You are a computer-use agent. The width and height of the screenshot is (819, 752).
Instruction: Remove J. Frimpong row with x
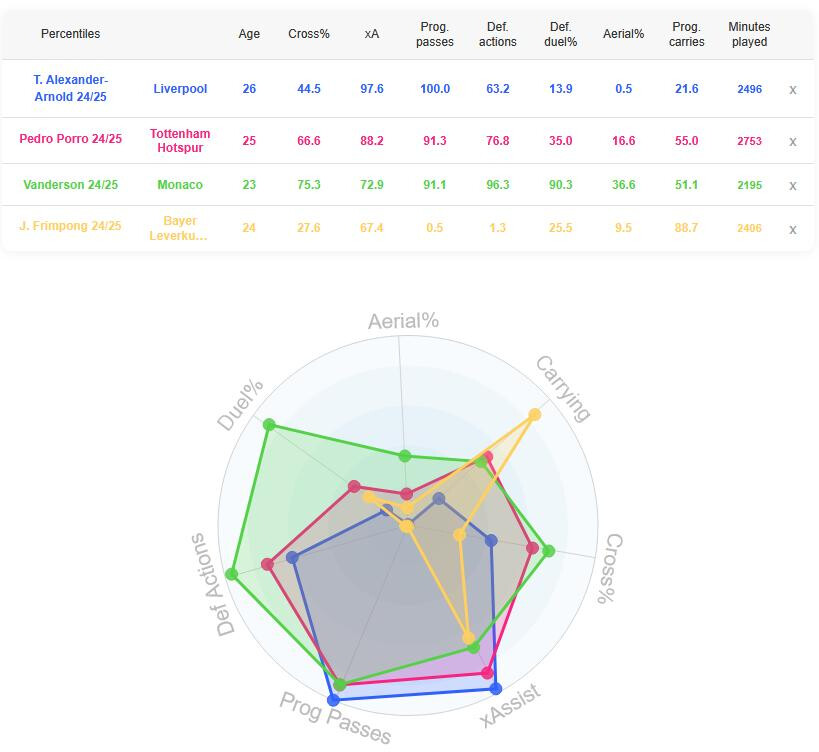pyautogui.click(x=792, y=229)
